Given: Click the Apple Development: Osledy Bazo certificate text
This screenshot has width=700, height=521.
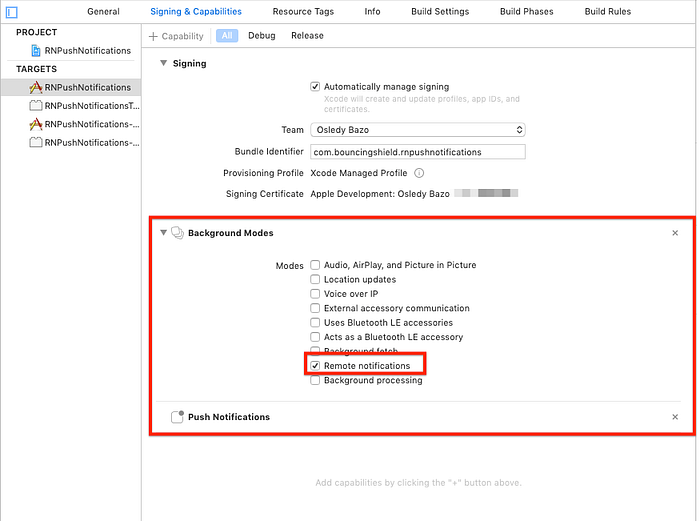Looking at the screenshot, I should tap(380, 194).
